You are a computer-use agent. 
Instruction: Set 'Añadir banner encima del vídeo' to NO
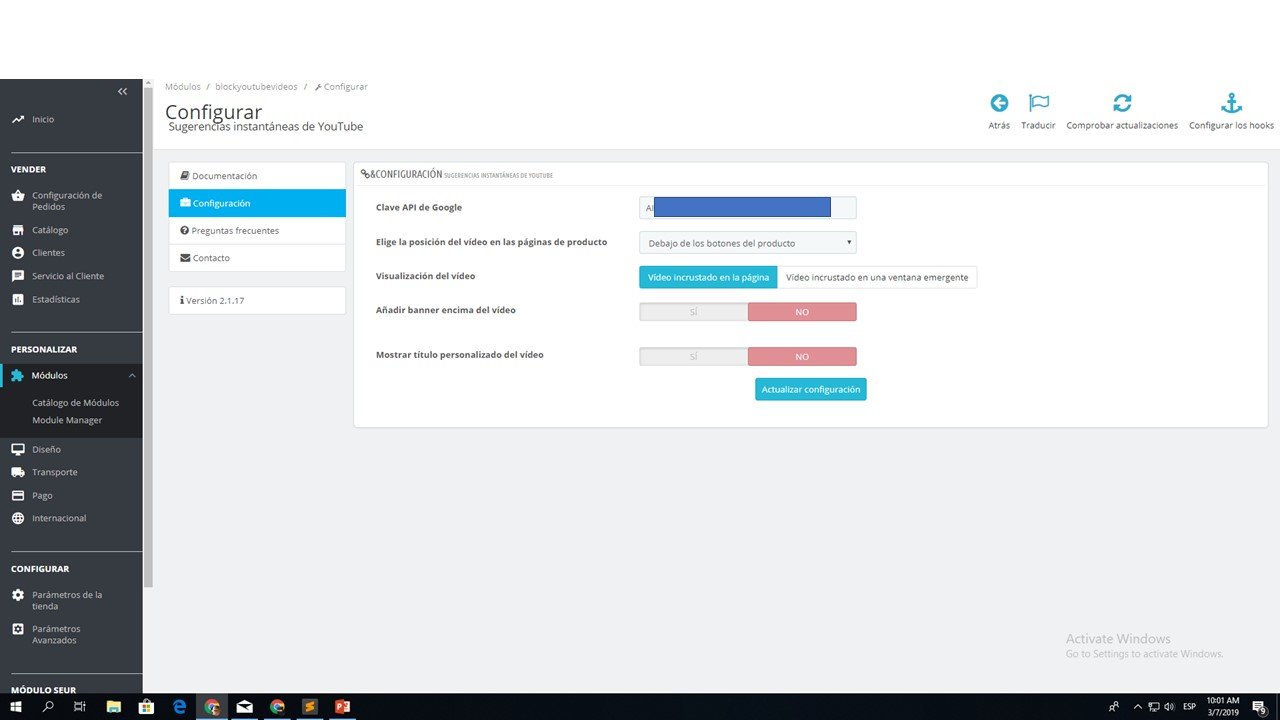(802, 312)
